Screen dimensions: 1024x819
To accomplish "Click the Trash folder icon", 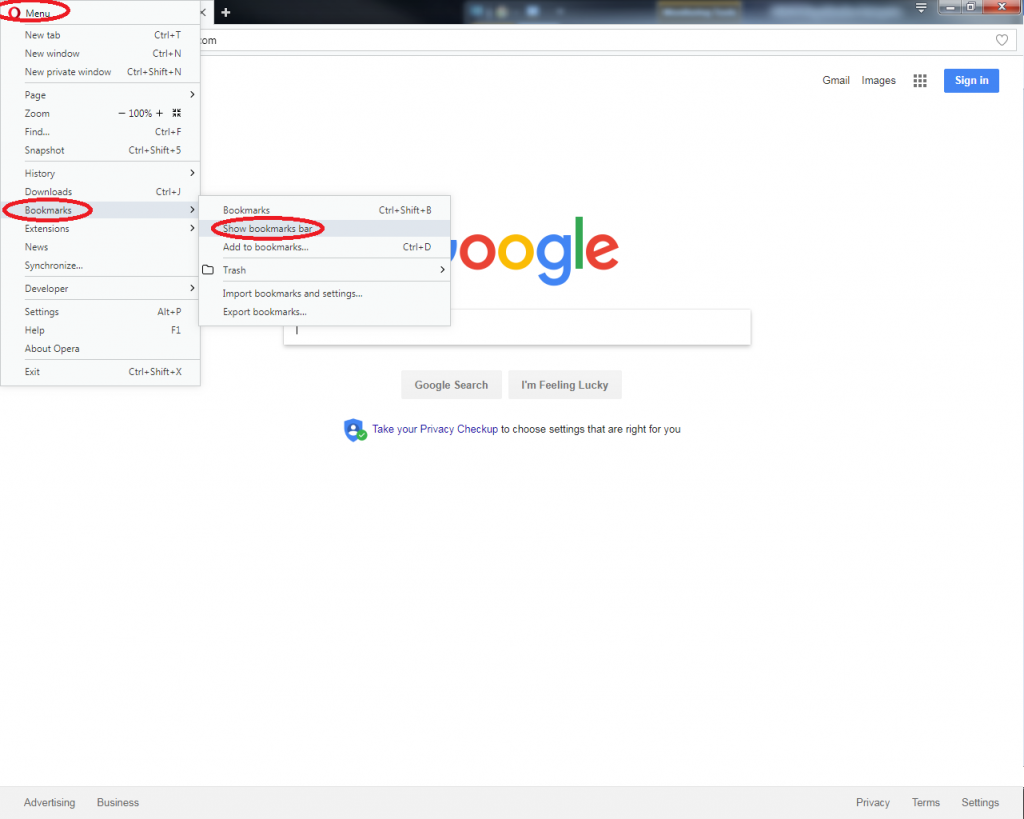I will 209,270.
